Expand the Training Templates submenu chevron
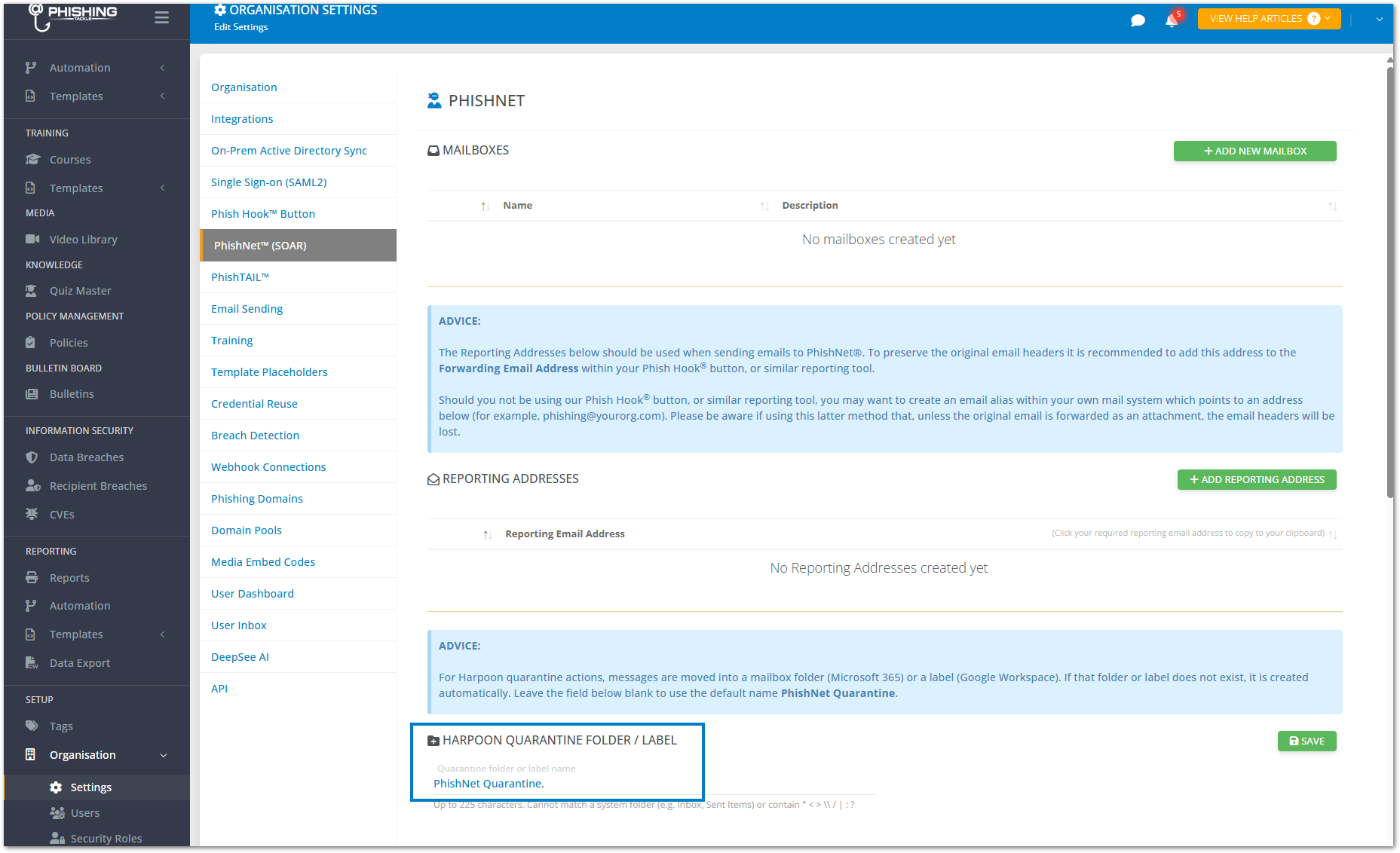 [x=162, y=188]
